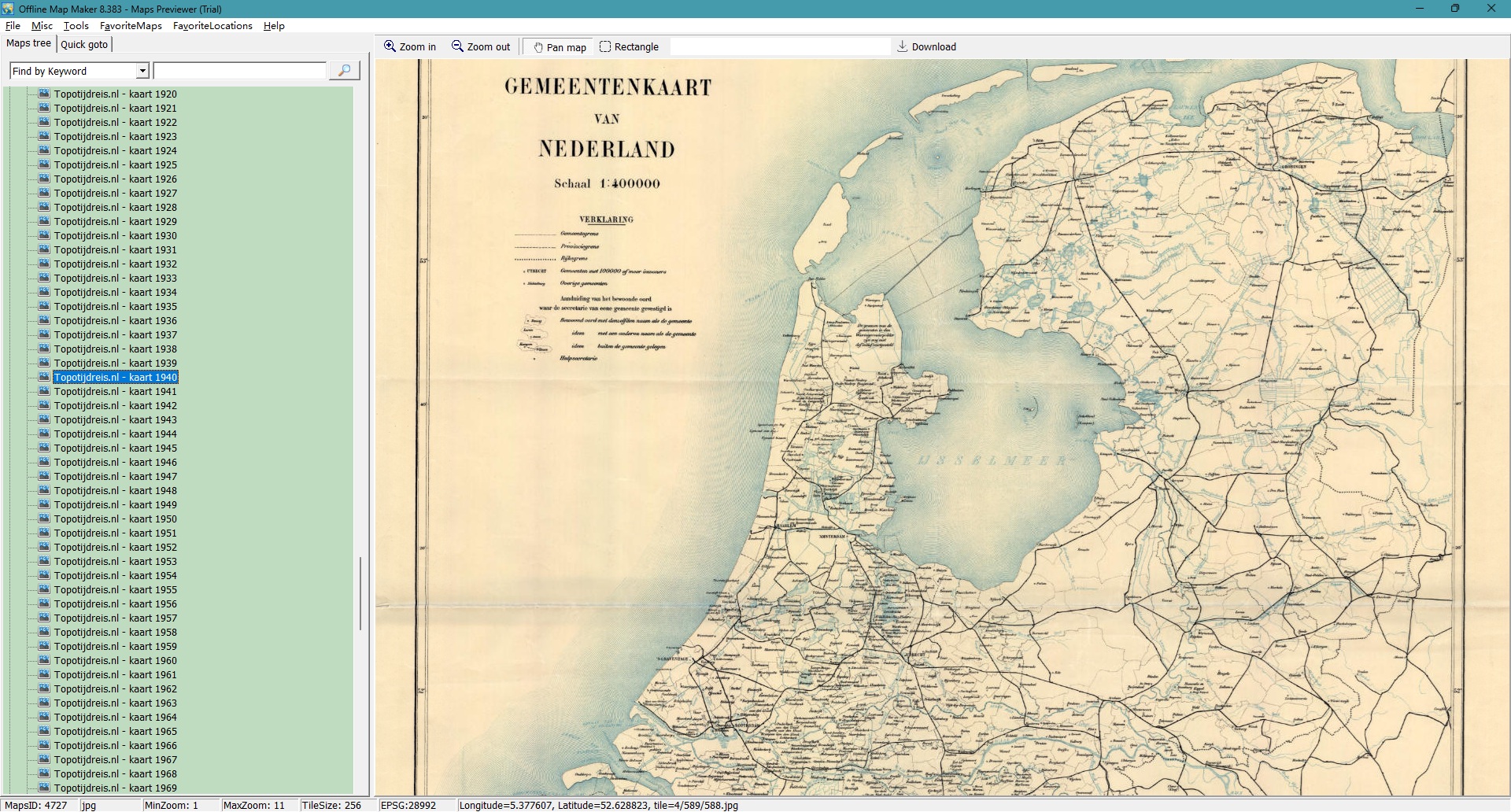Click the map icon beside kaart 1925
1511x812 pixels.
(45, 164)
